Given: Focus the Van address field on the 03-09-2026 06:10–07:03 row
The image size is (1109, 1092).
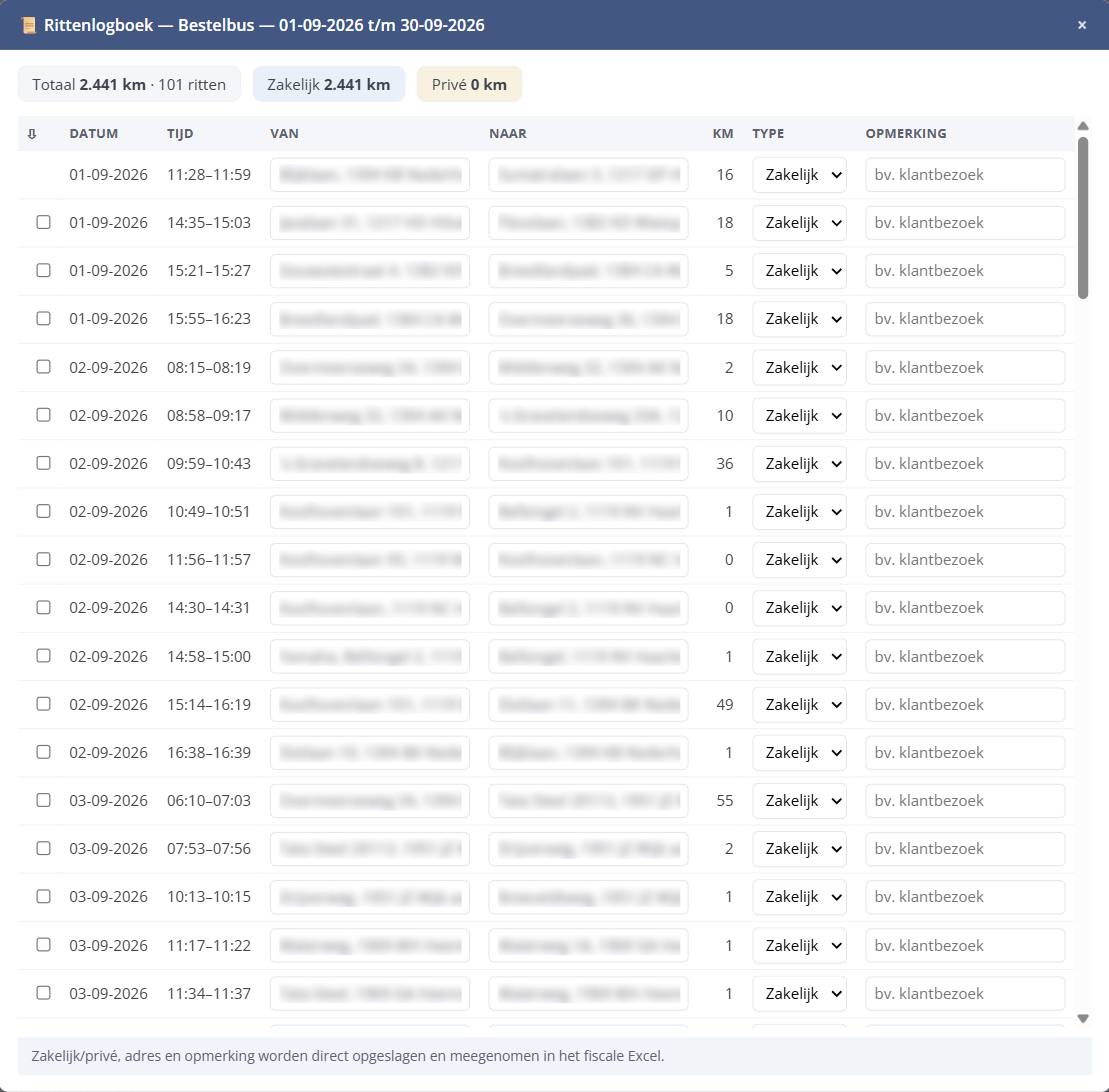Looking at the screenshot, I should point(370,801).
